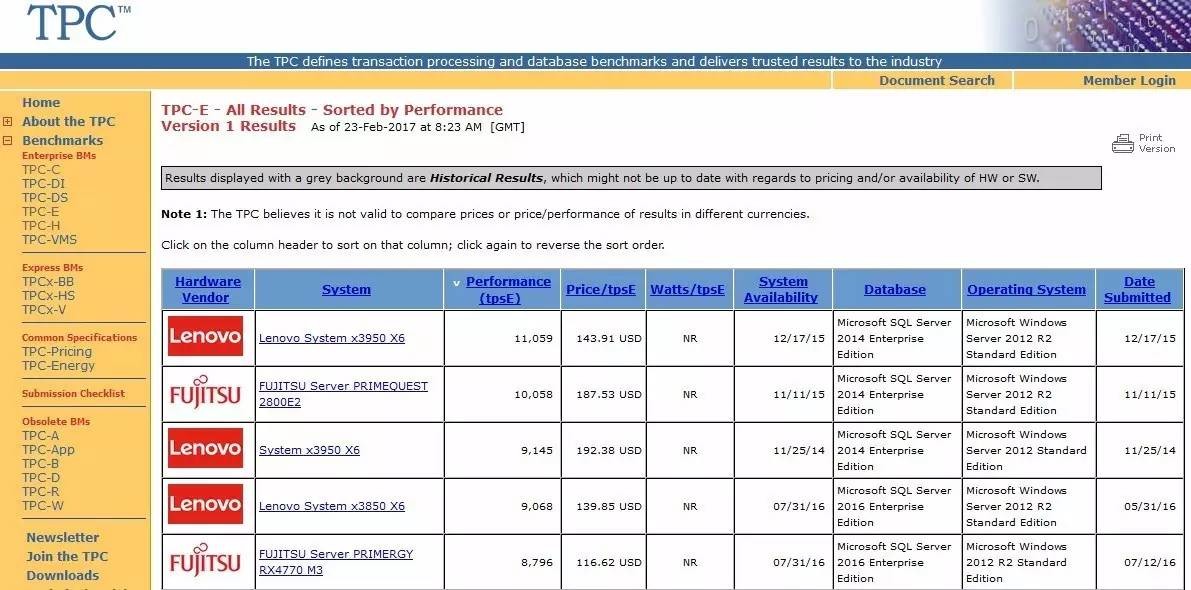Click Lenovo logo in x3850 X6 row
Image resolution: width=1191 pixels, height=590 pixels.
click(x=205, y=504)
